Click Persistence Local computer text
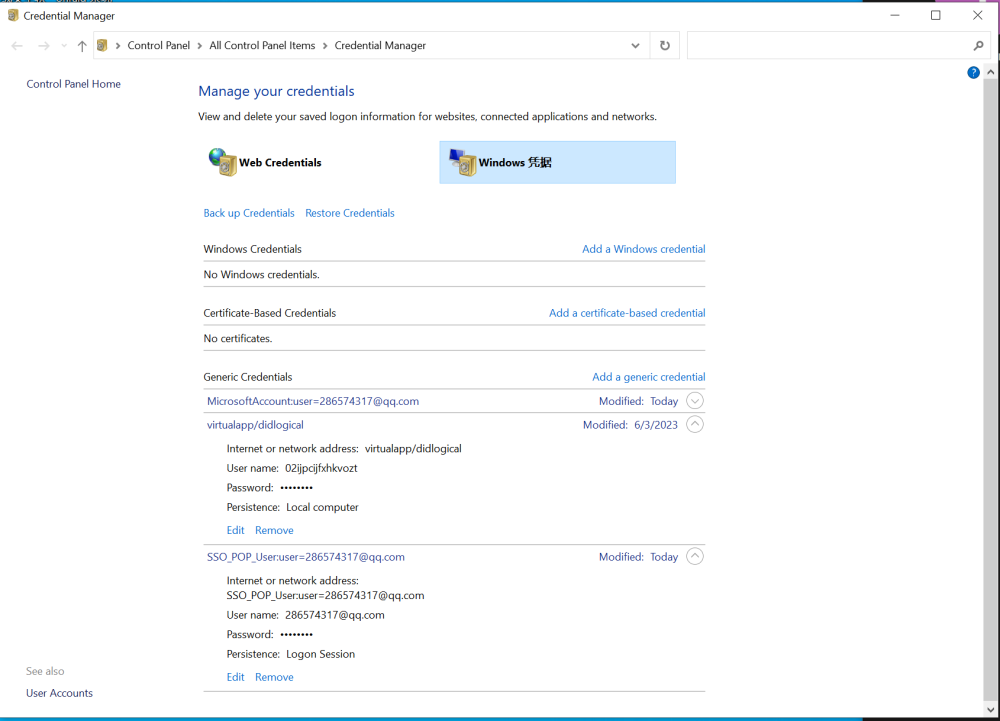Viewport: 1000px width, 721px height. (293, 507)
